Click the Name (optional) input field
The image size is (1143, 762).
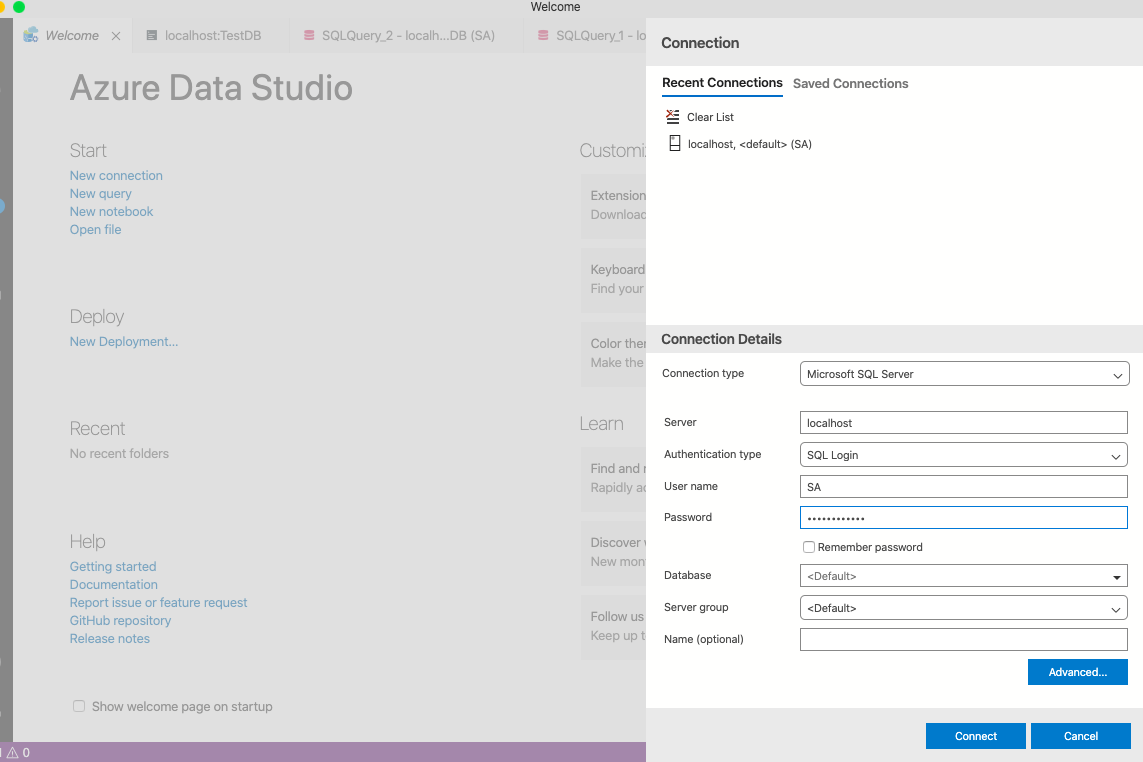(964, 640)
